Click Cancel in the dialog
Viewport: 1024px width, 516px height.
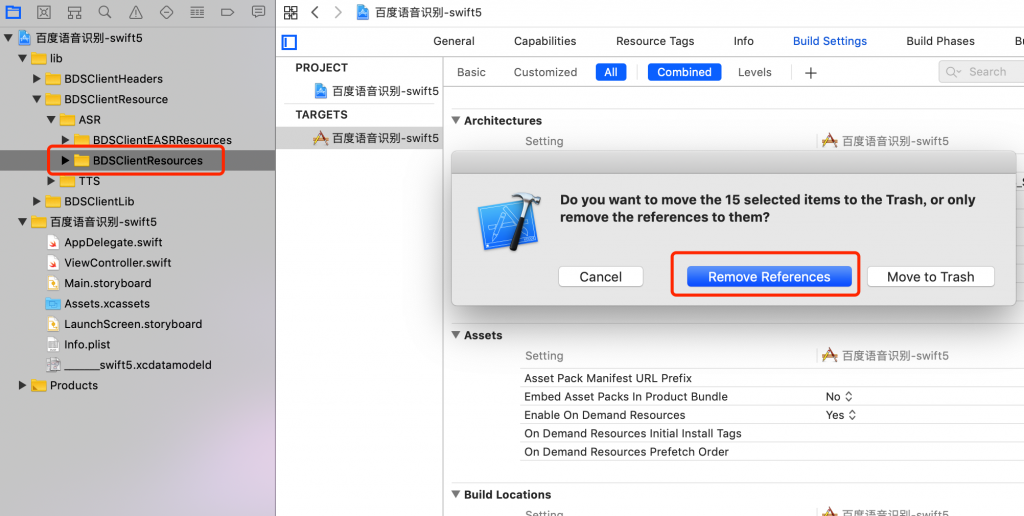(600, 277)
